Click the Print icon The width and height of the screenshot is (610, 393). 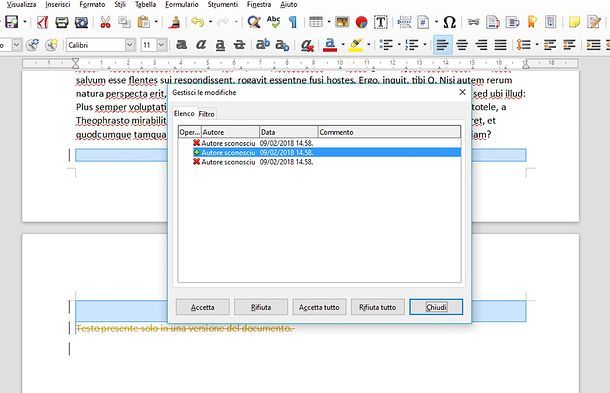pyautogui.click(x=61, y=22)
